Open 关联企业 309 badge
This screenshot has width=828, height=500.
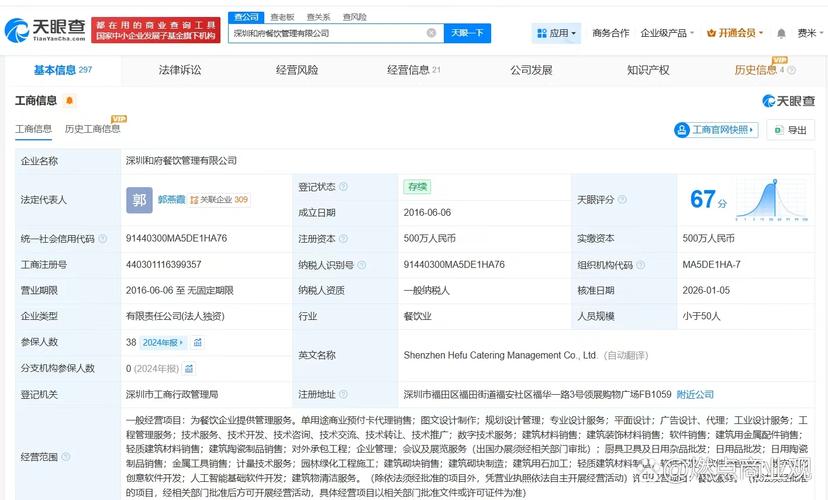219,200
